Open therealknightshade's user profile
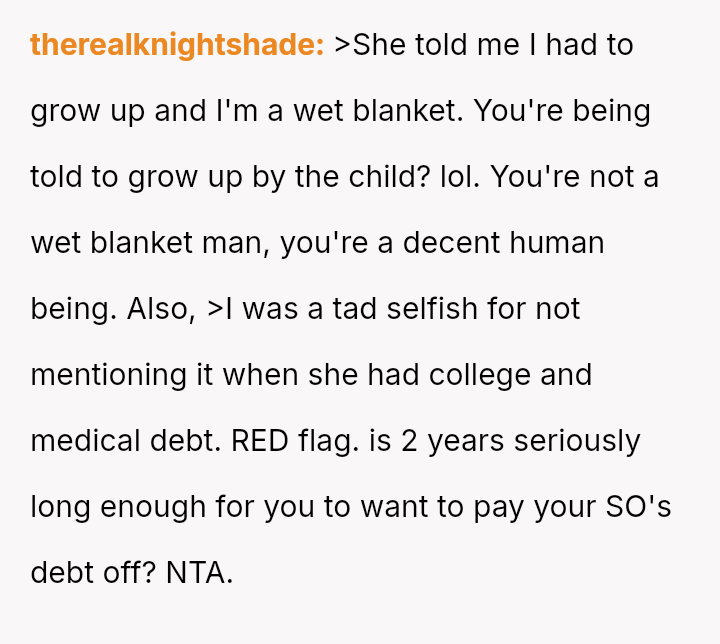Screen dimensions: 720x644 pyautogui.click(x=177, y=45)
